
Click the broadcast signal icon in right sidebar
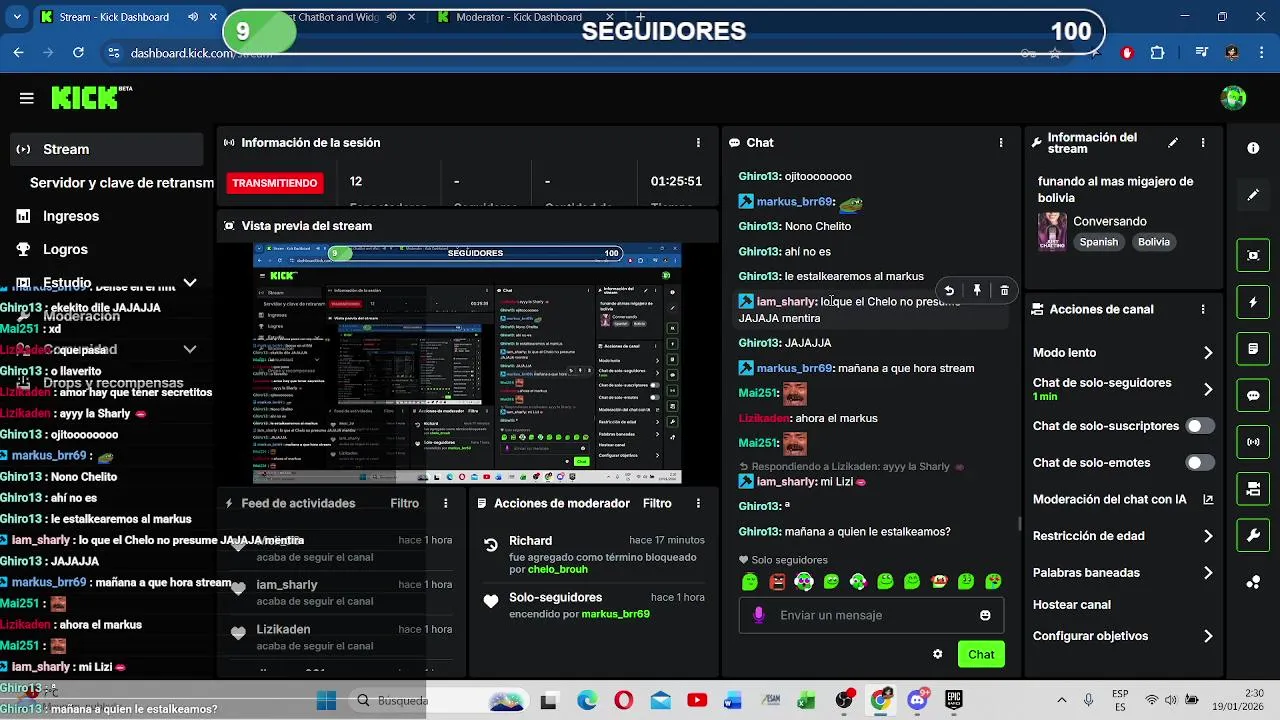click(1253, 442)
